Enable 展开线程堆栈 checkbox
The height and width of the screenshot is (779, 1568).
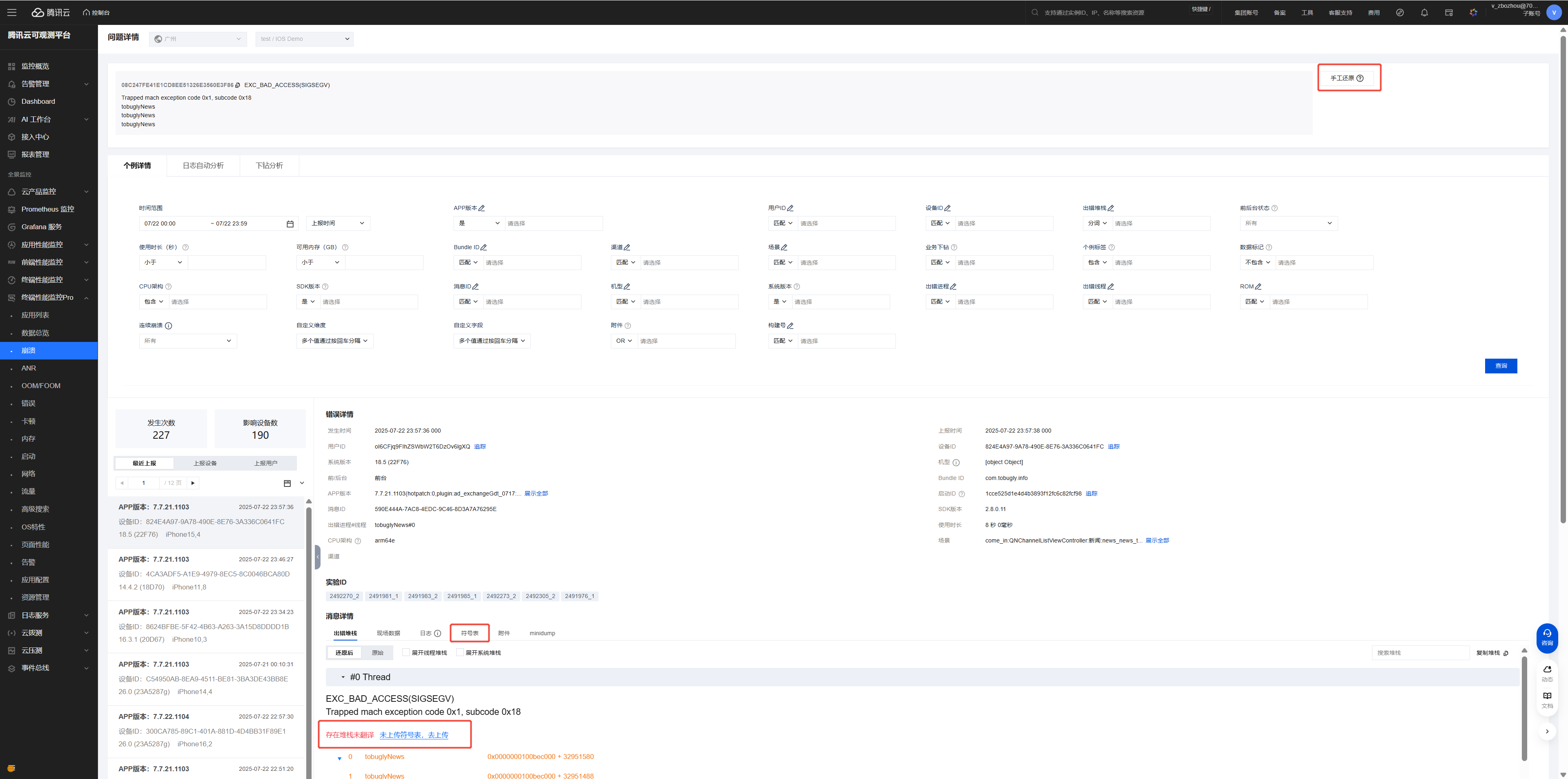coord(406,652)
